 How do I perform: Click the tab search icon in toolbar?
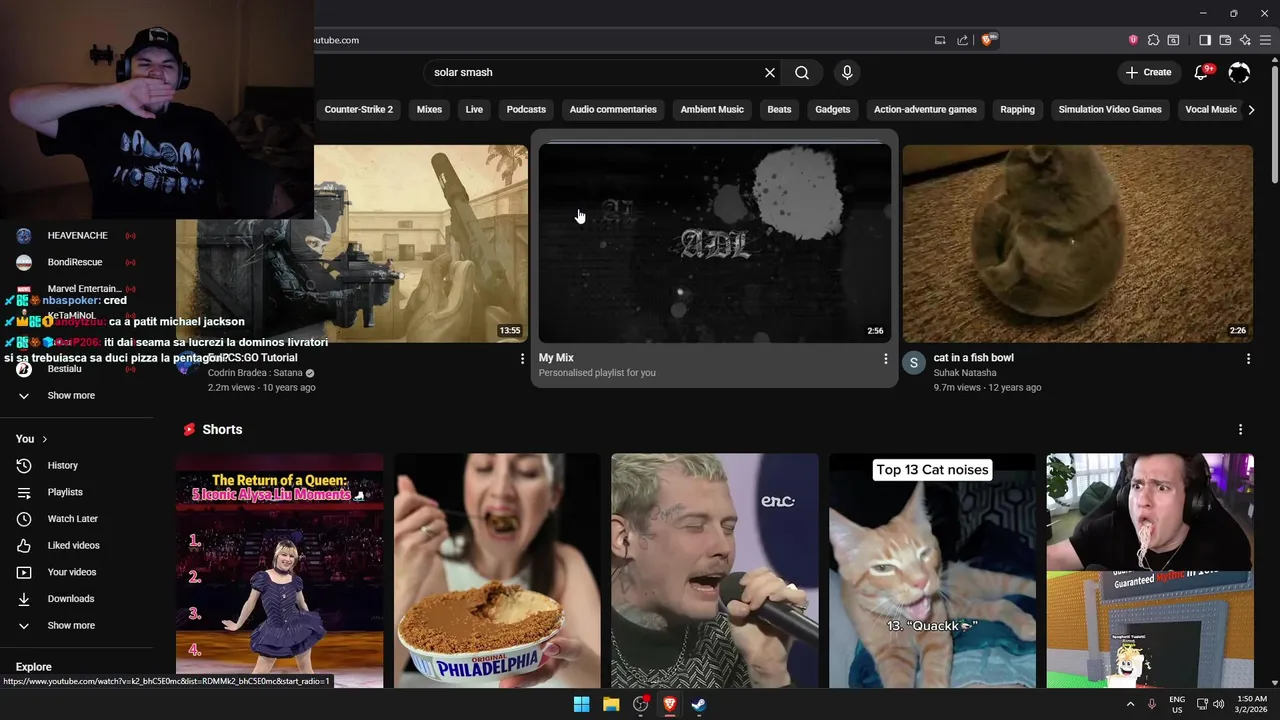tap(1173, 40)
